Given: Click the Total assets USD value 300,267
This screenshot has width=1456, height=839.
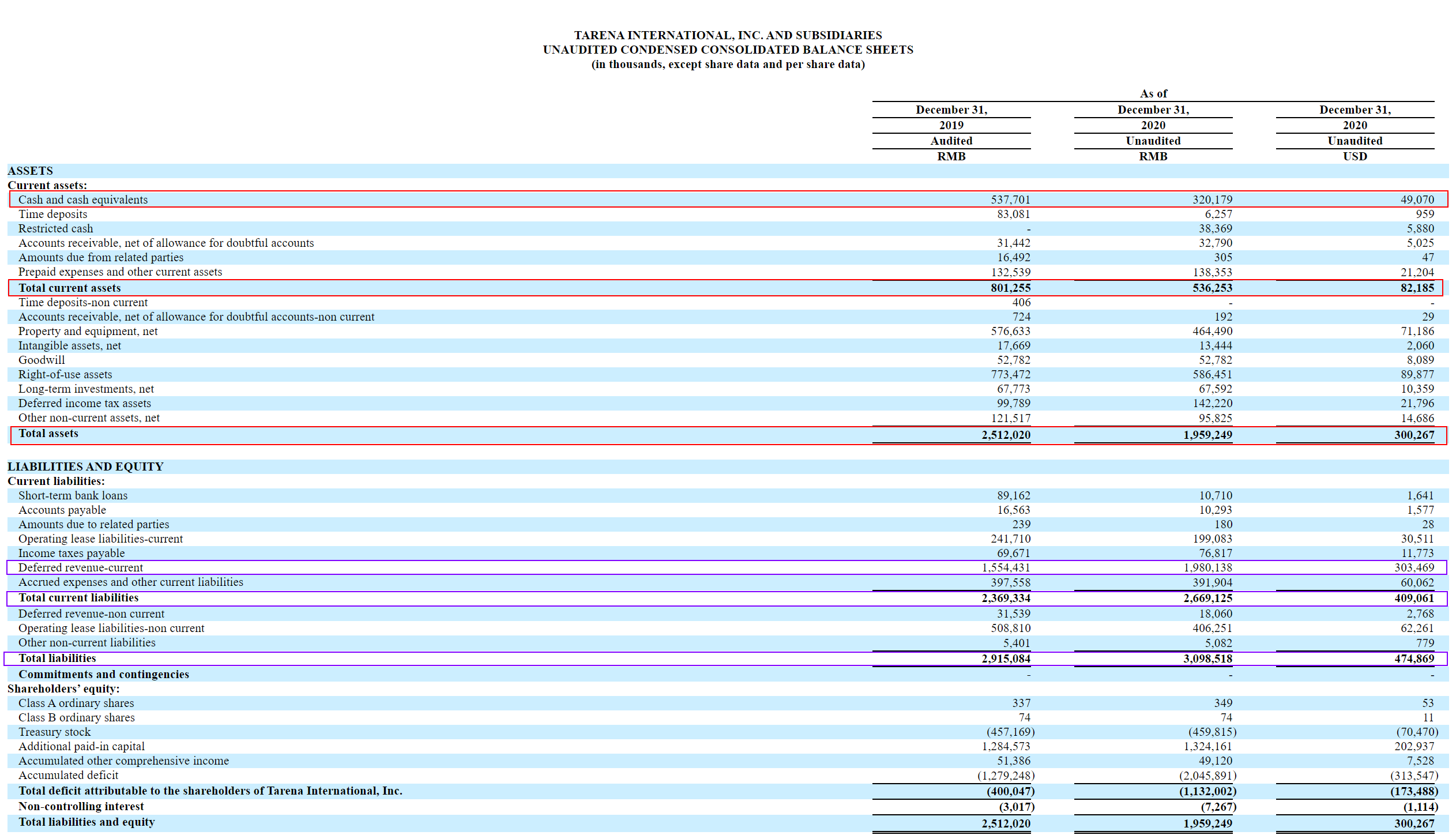Looking at the screenshot, I should [x=1414, y=435].
